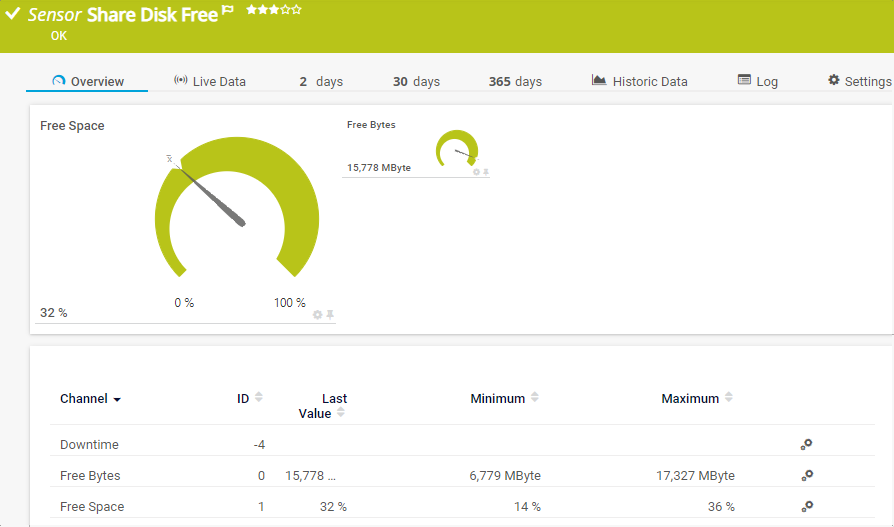The height and width of the screenshot is (527, 894).
Task: Sort by the Minimum column arrows
Action: pyautogui.click(x=535, y=398)
